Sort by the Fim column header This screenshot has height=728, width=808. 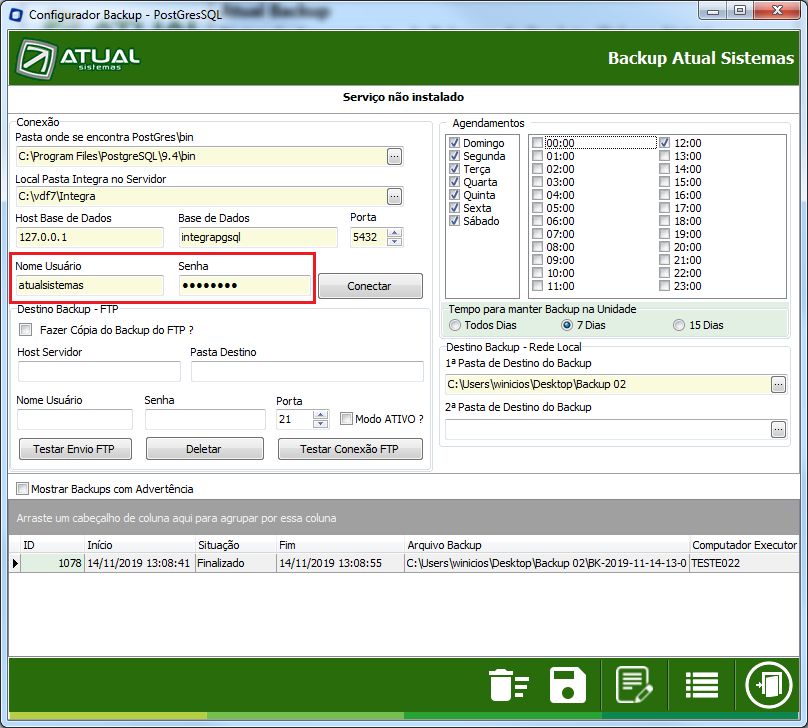point(341,545)
